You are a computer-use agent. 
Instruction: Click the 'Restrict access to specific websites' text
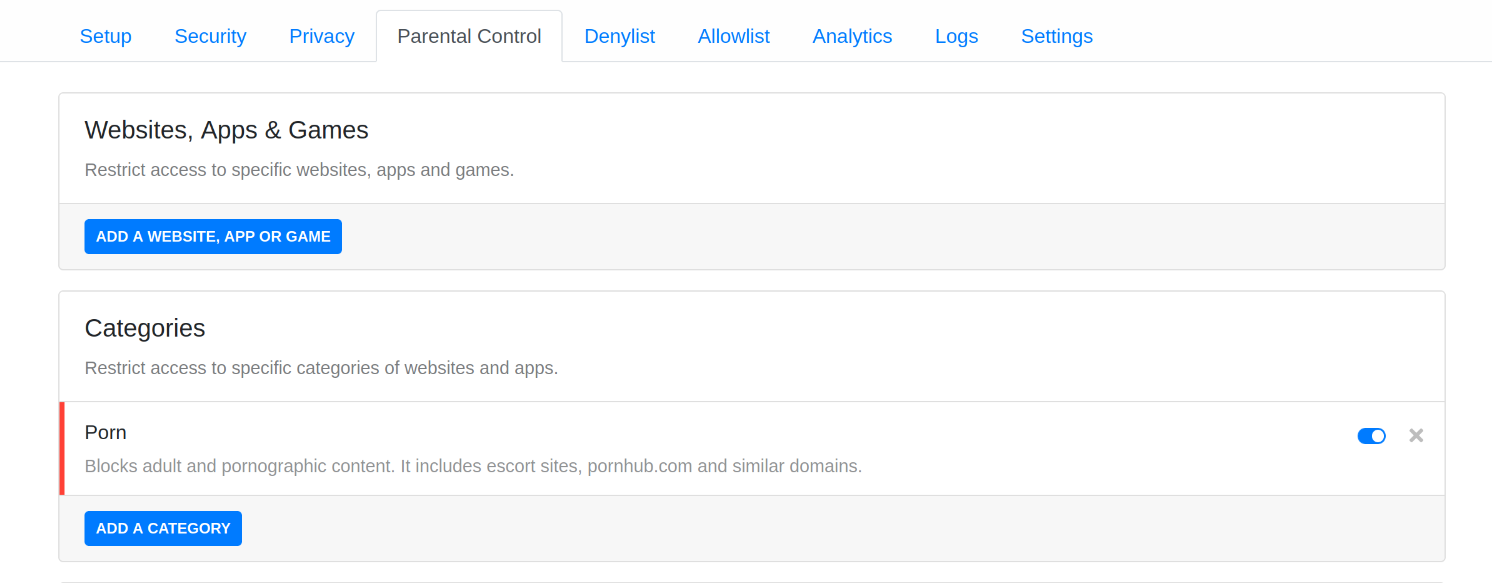pos(299,170)
